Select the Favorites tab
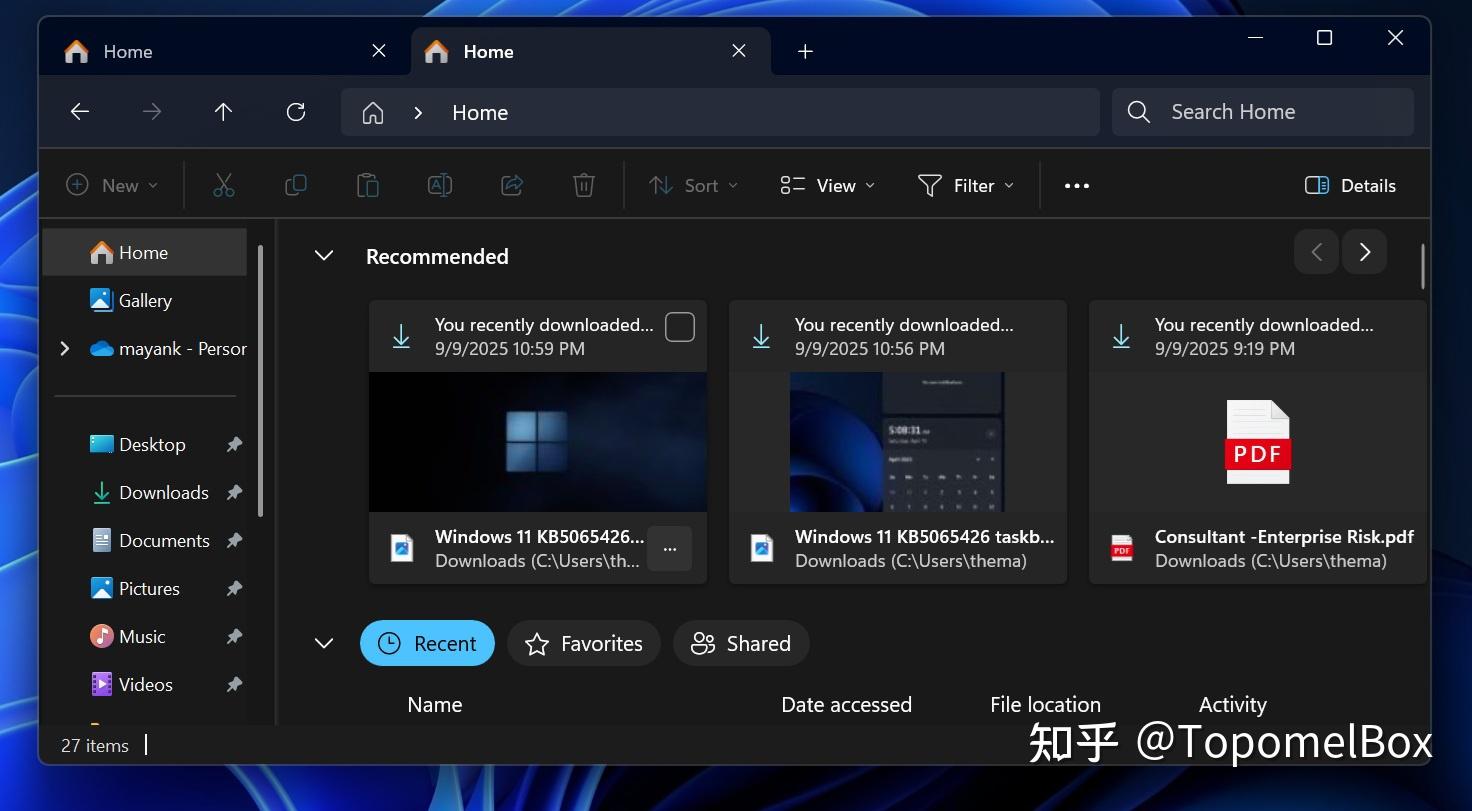 (x=584, y=643)
